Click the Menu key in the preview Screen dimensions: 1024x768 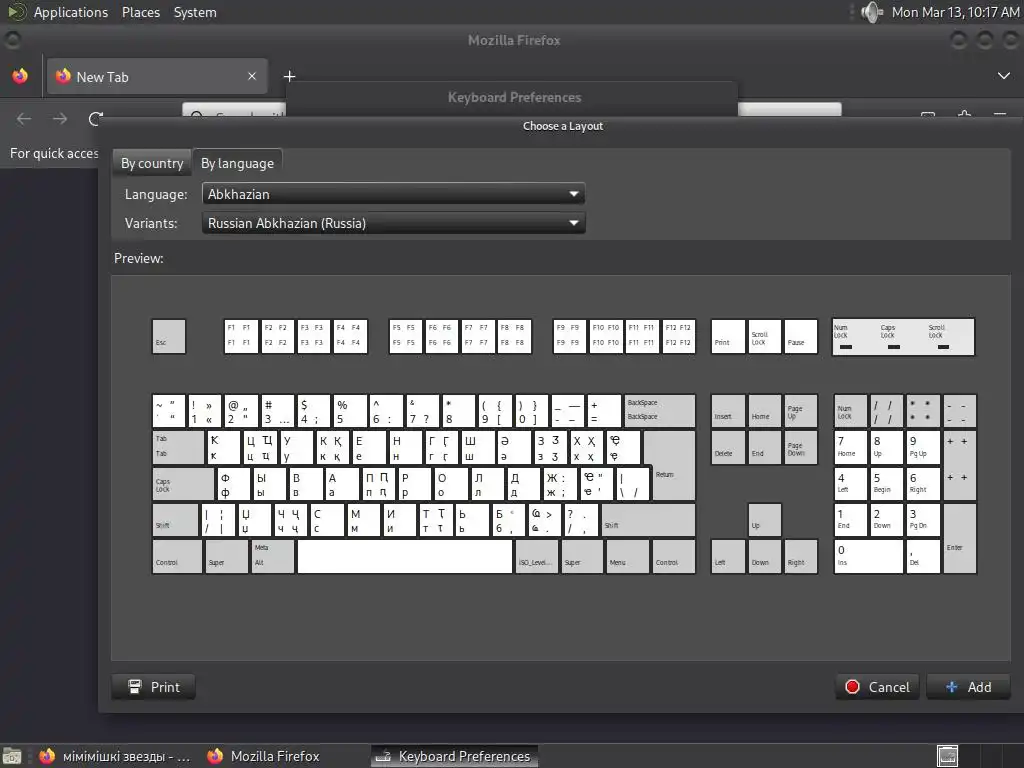pyautogui.click(x=628, y=556)
